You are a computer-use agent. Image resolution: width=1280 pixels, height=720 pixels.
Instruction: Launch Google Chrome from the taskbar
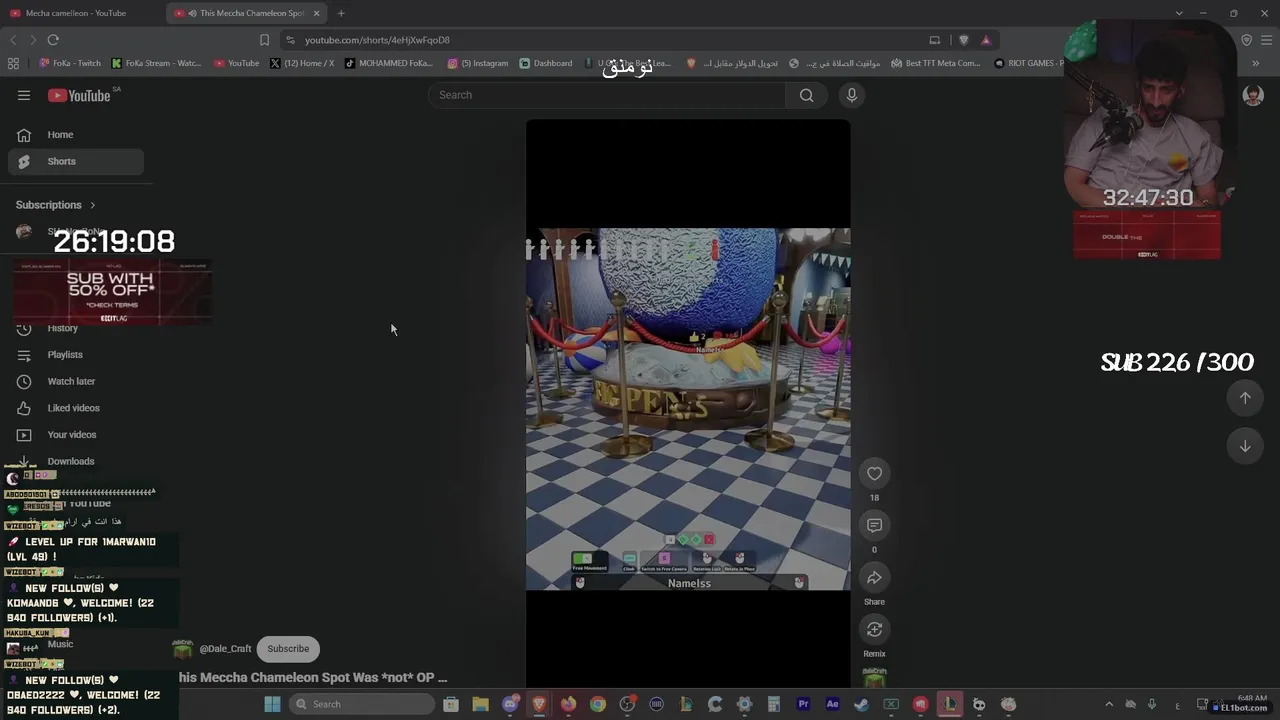(x=598, y=704)
